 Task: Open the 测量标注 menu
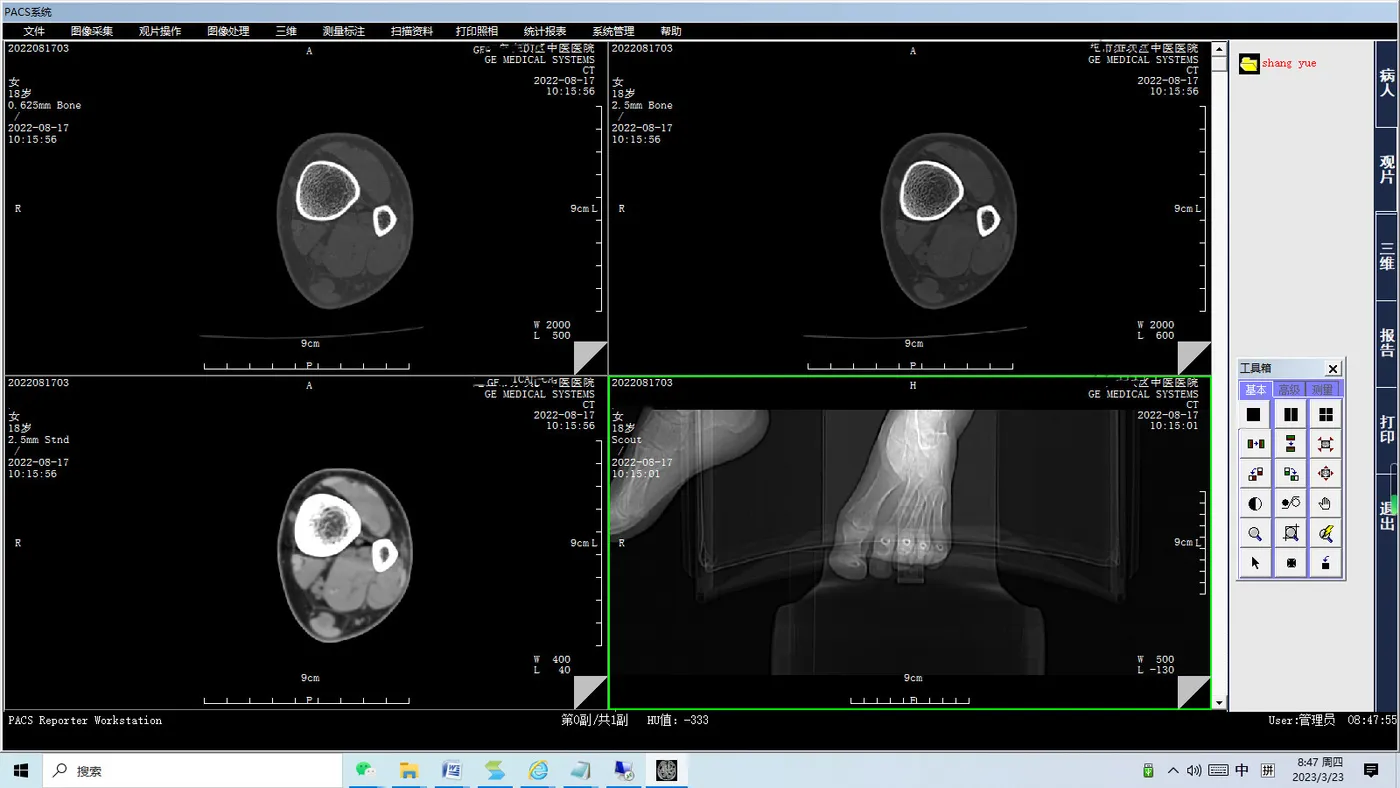344,31
